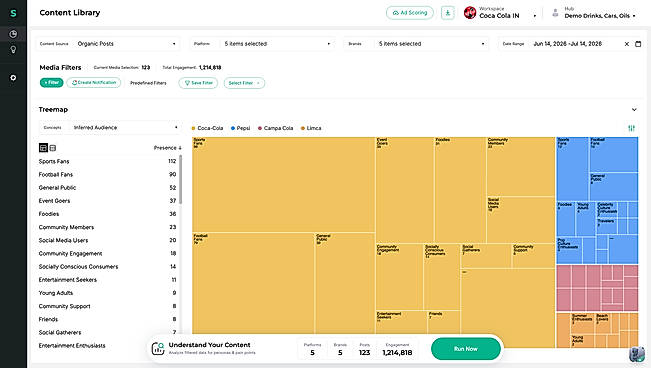Image resolution: width=651 pixels, height=368 pixels.
Task: Click the Coca Cola workspace logo
Action: (x=470, y=13)
